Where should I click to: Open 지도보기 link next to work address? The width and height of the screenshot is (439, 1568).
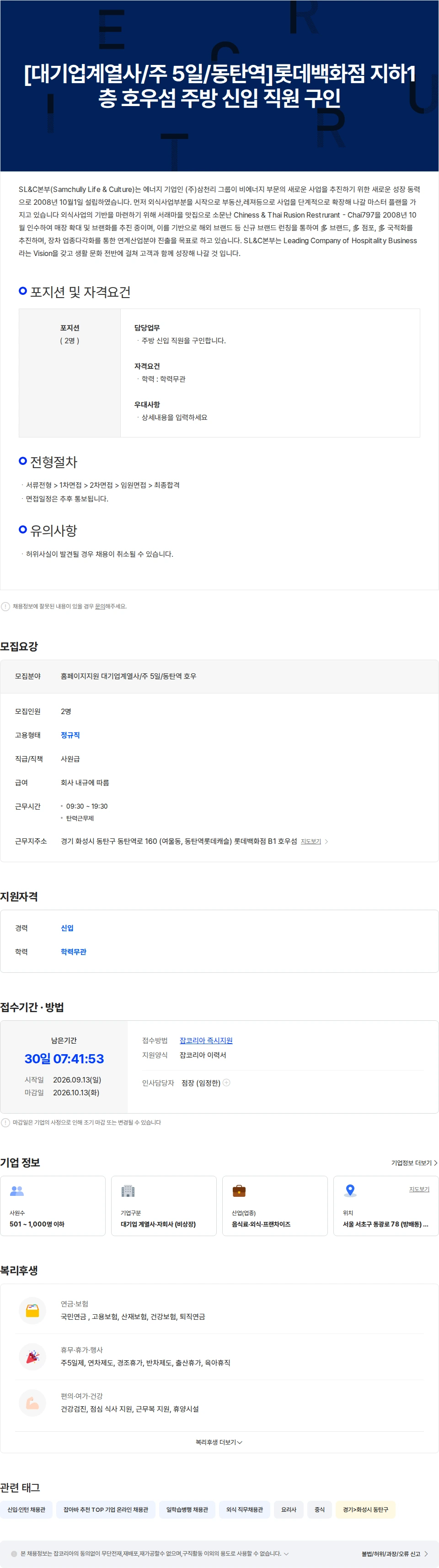tap(311, 841)
